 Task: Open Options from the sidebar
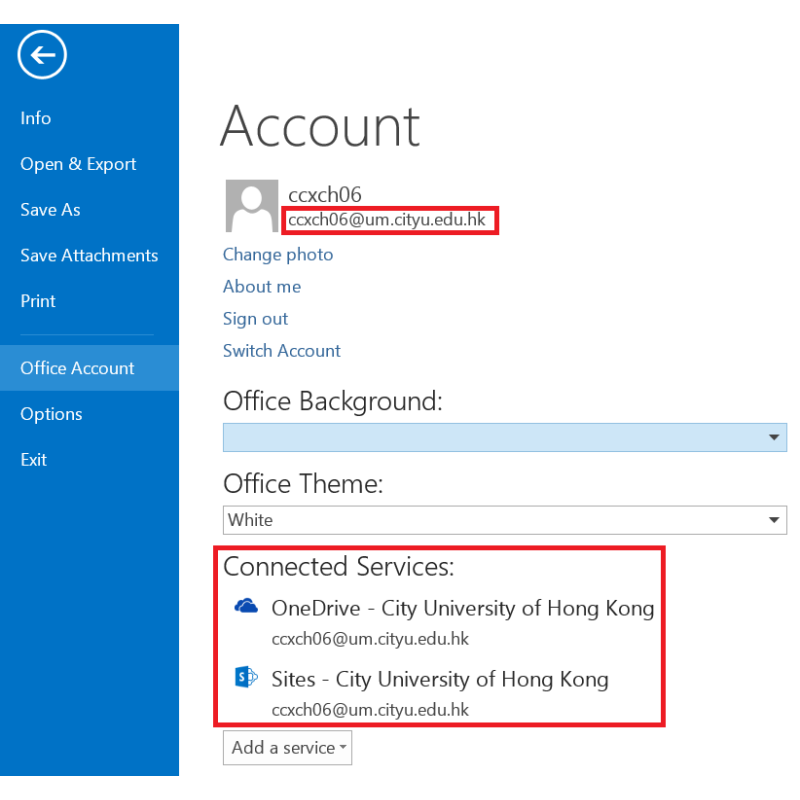(x=51, y=414)
